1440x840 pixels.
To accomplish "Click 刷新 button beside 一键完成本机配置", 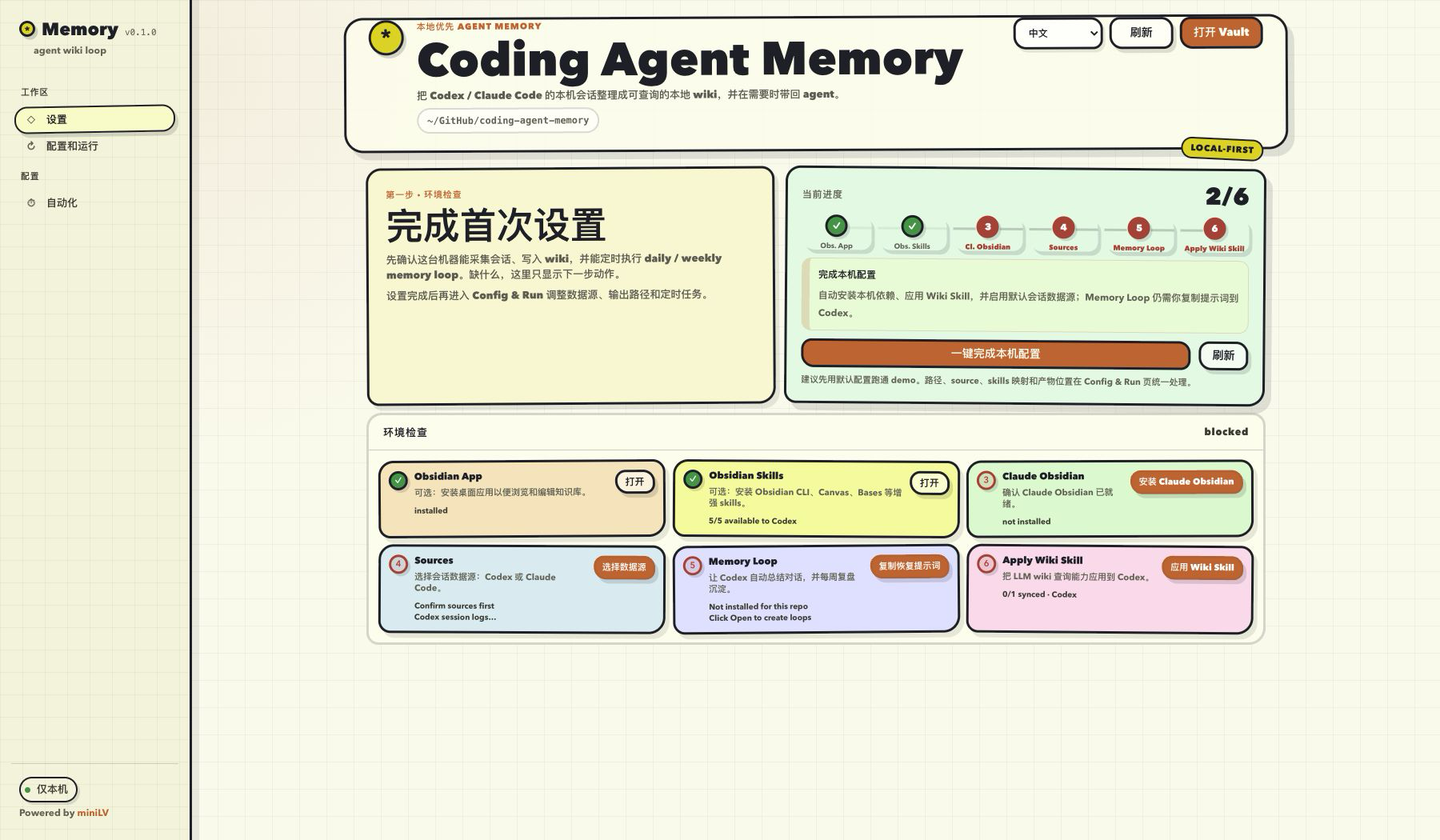I will [x=1223, y=355].
